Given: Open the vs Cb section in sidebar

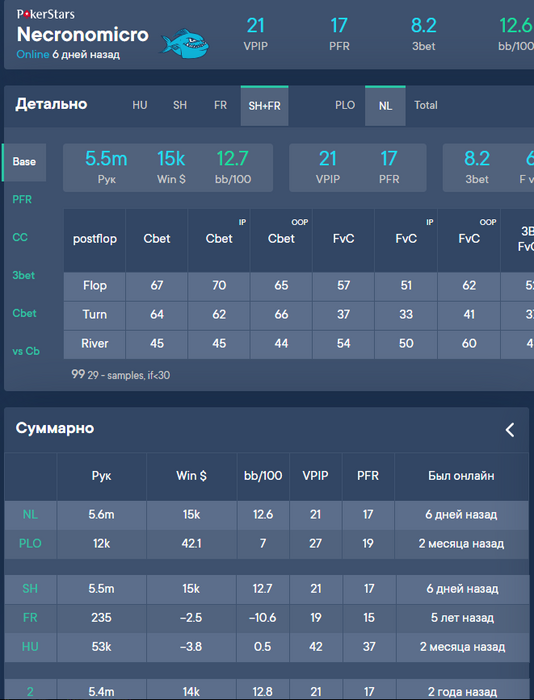Looking at the screenshot, I should [26, 351].
